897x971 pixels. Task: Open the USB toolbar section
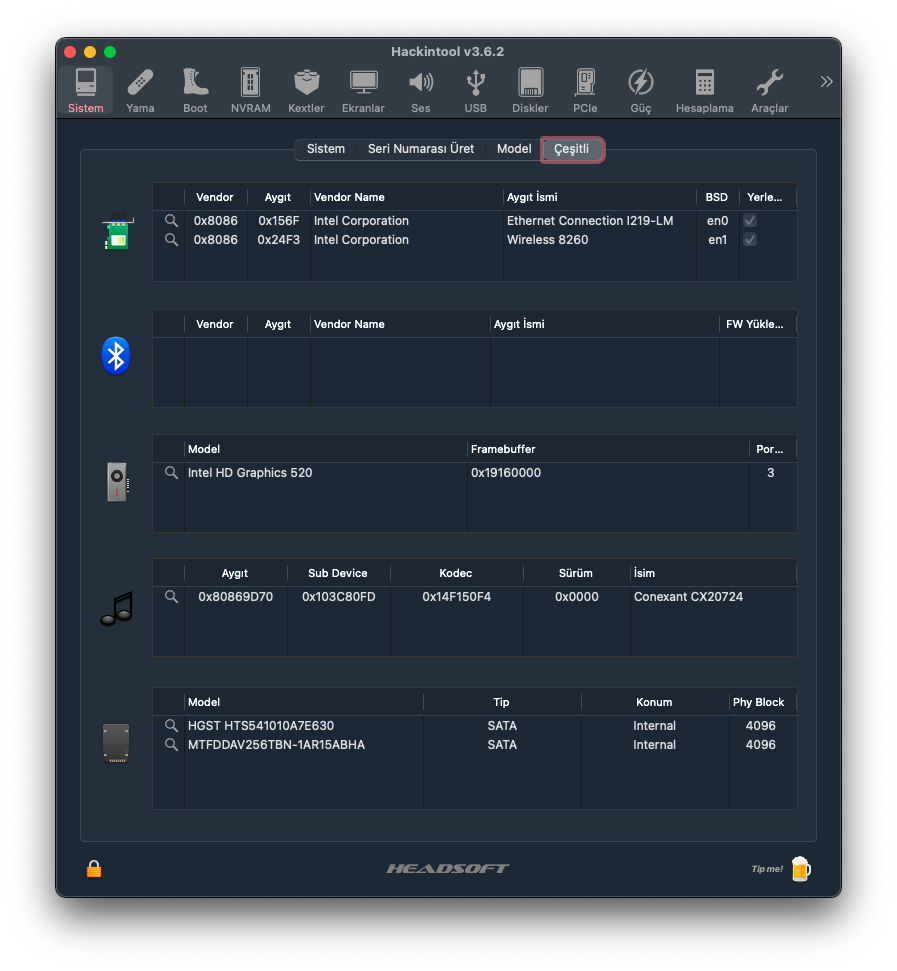[x=476, y=90]
